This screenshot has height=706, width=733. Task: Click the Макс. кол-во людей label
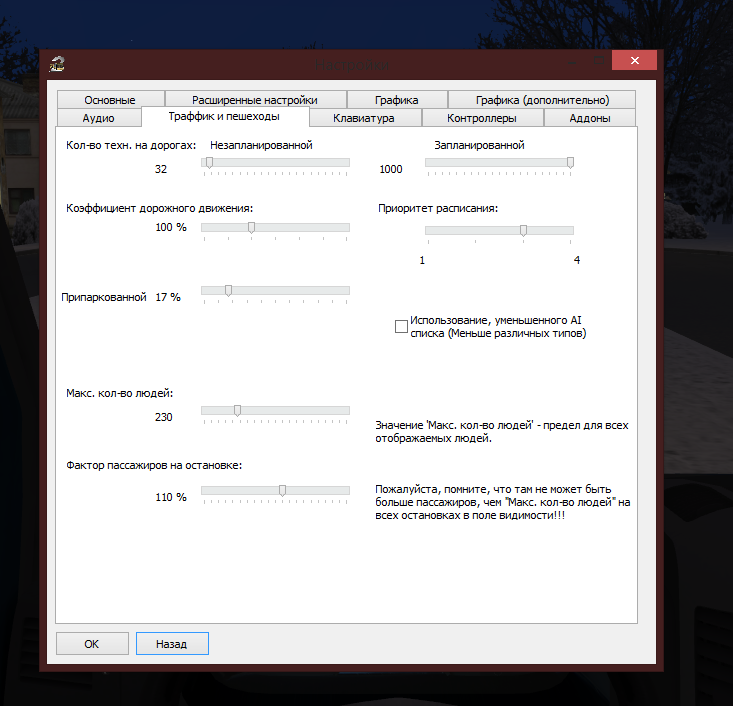coord(120,393)
